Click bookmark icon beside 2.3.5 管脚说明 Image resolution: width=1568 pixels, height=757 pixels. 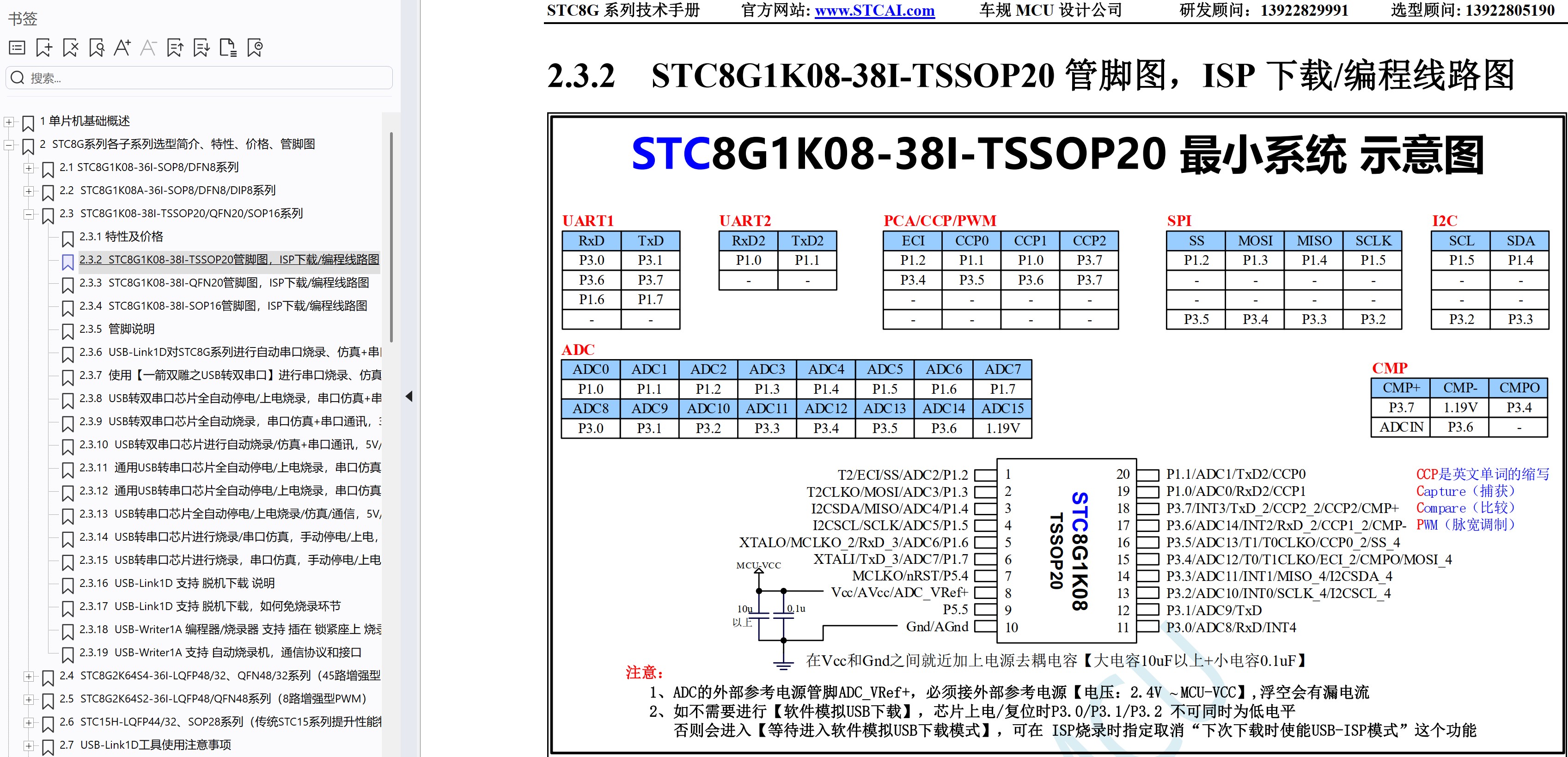pyautogui.click(x=67, y=331)
